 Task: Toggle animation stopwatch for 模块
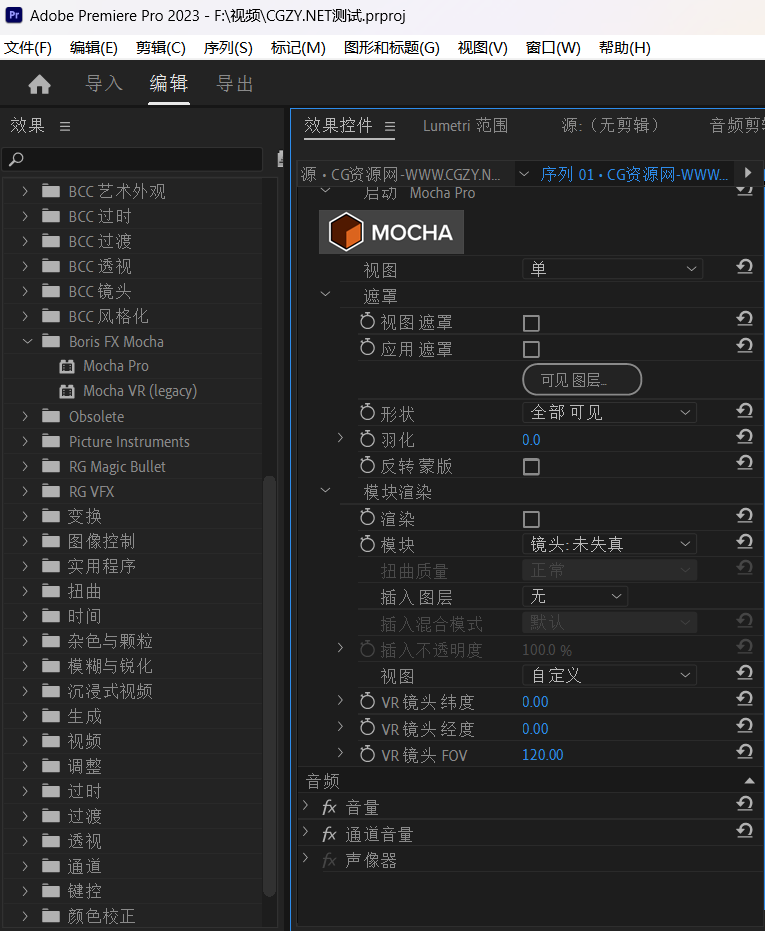click(x=368, y=543)
